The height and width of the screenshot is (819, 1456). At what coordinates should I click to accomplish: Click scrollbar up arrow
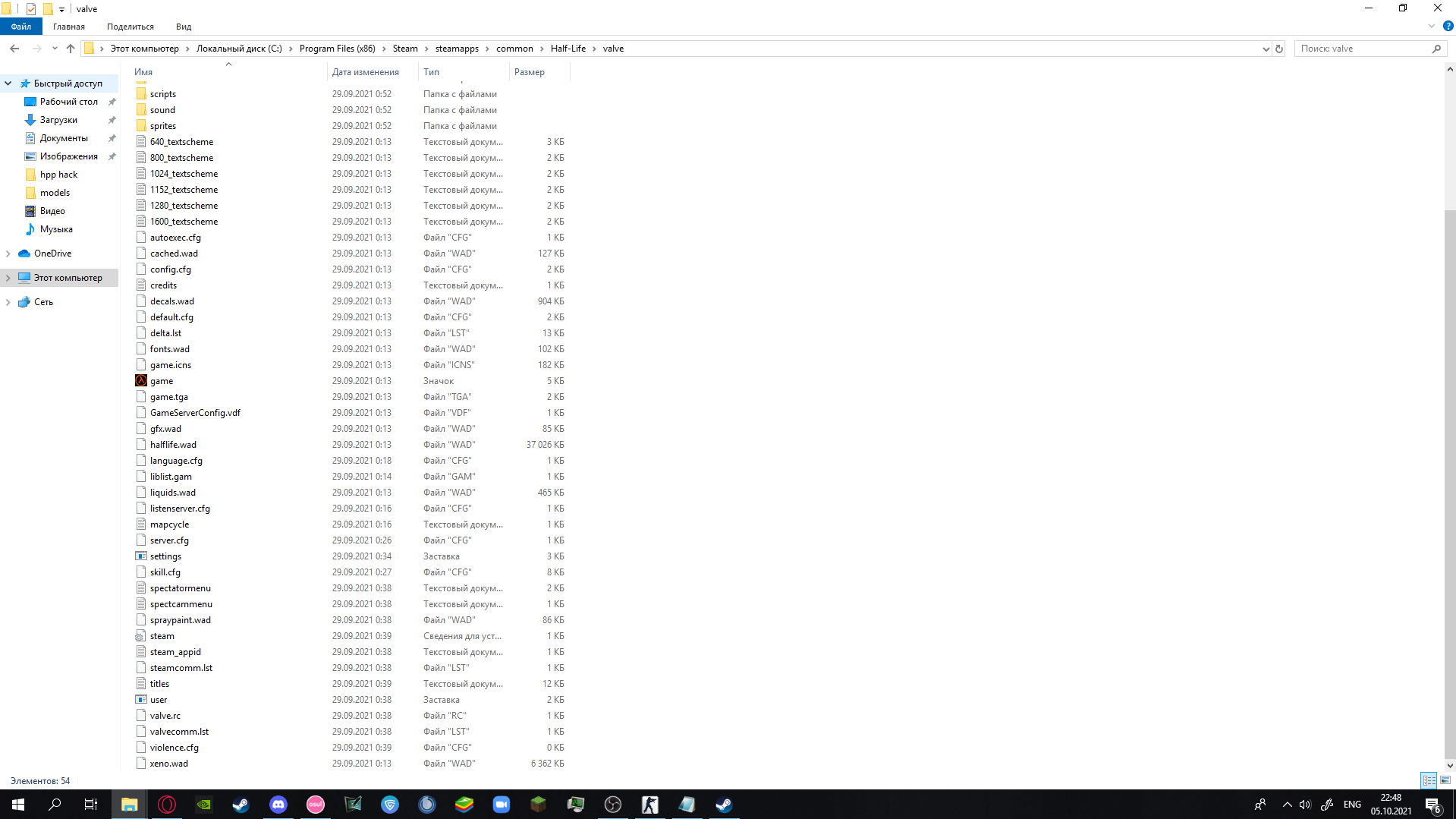click(1449, 69)
